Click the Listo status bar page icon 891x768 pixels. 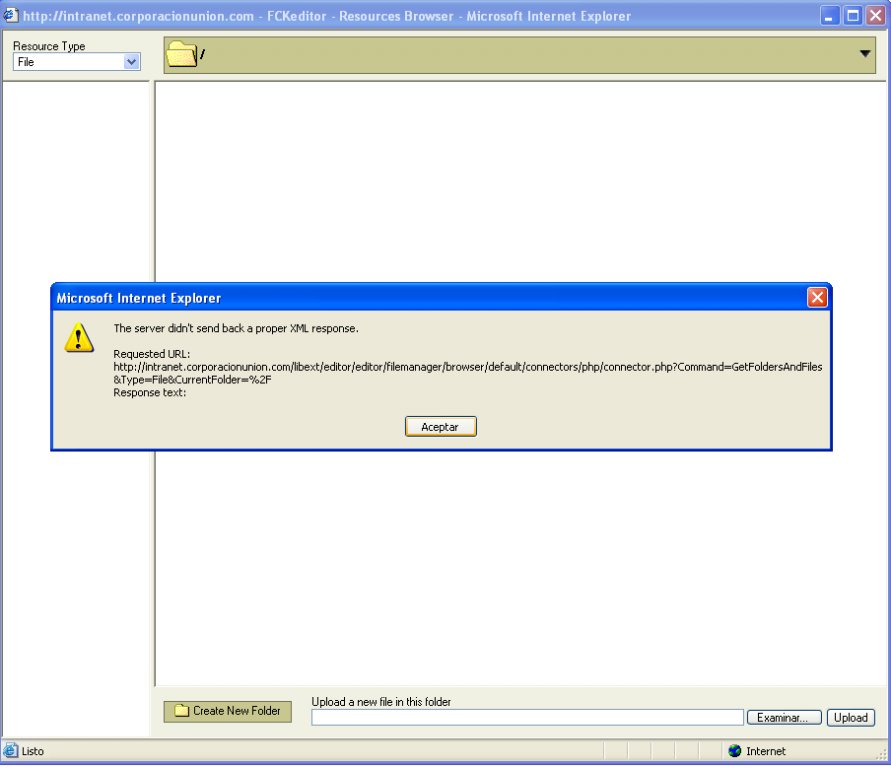pyautogui.click(x=10, y=750)
